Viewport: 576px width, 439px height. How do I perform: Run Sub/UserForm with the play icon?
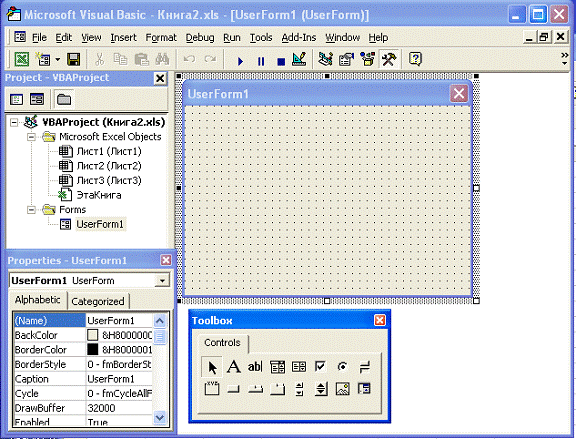240,61
